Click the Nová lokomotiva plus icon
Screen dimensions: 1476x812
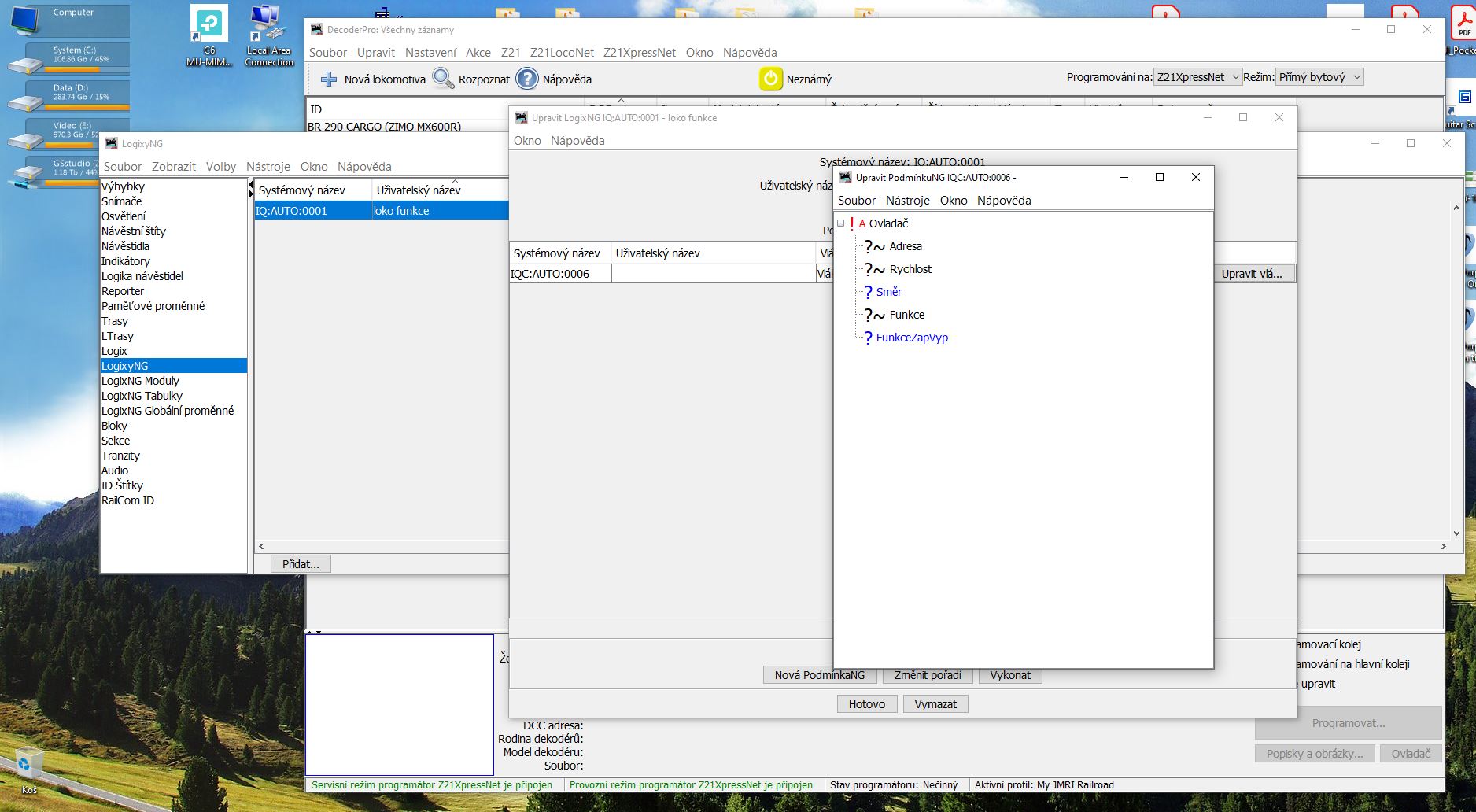329,79
